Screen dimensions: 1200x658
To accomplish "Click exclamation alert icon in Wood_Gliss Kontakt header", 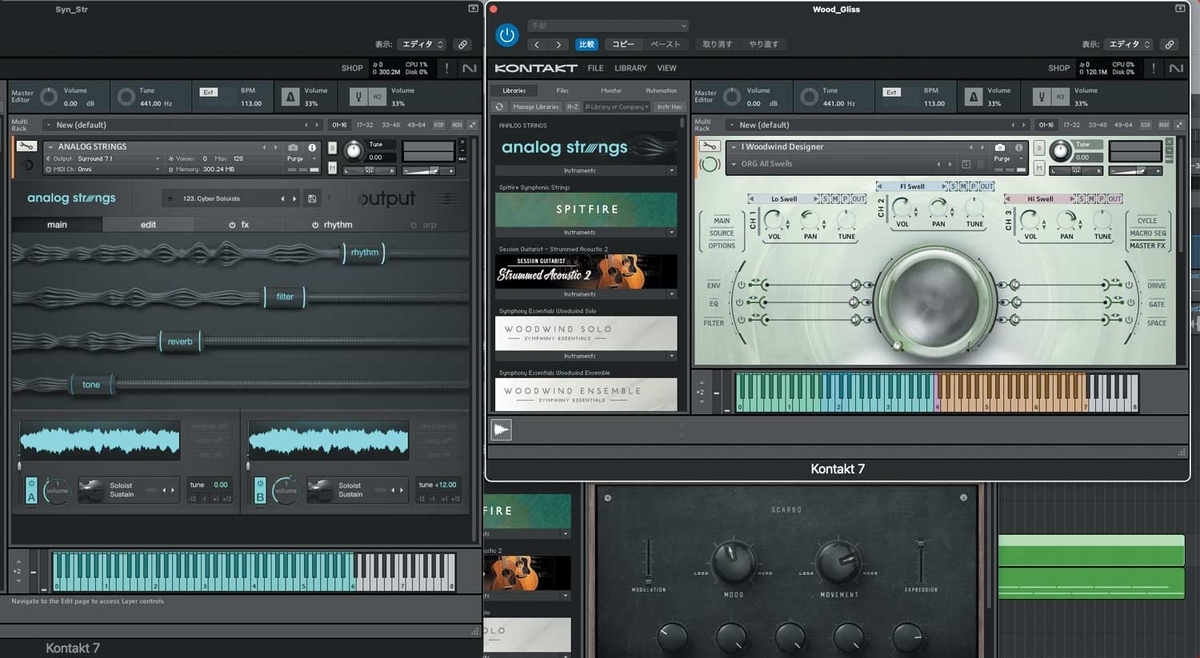I will pos(1151,68).
